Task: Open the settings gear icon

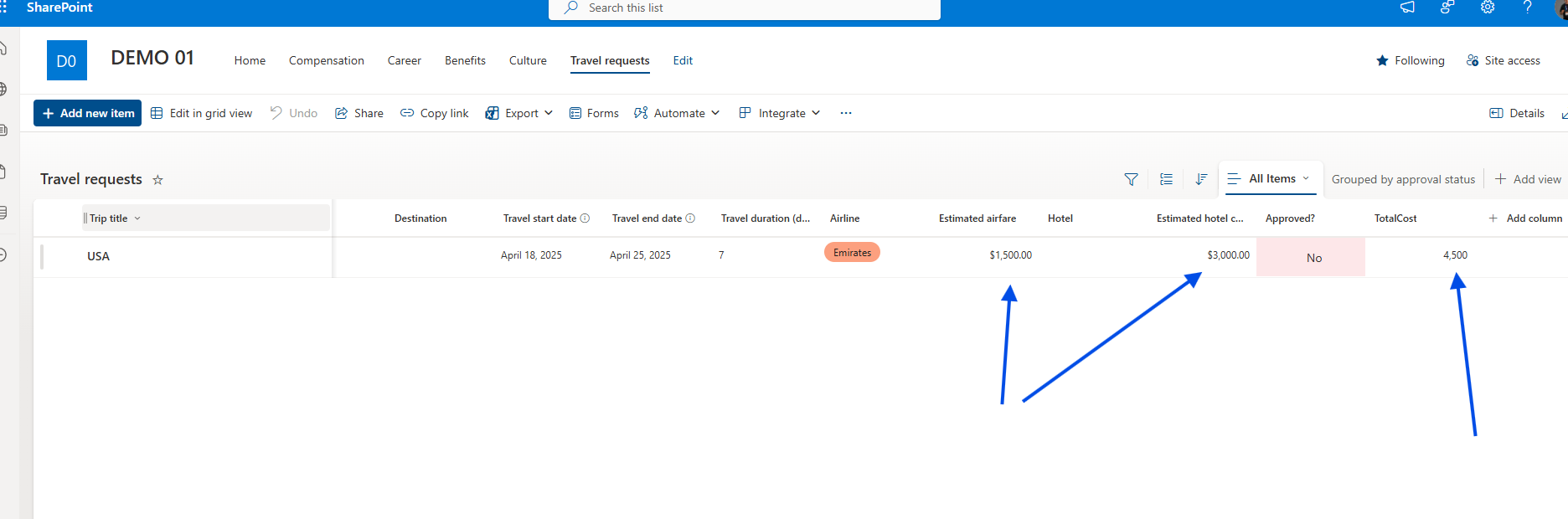Action: tap(1488, 8)
